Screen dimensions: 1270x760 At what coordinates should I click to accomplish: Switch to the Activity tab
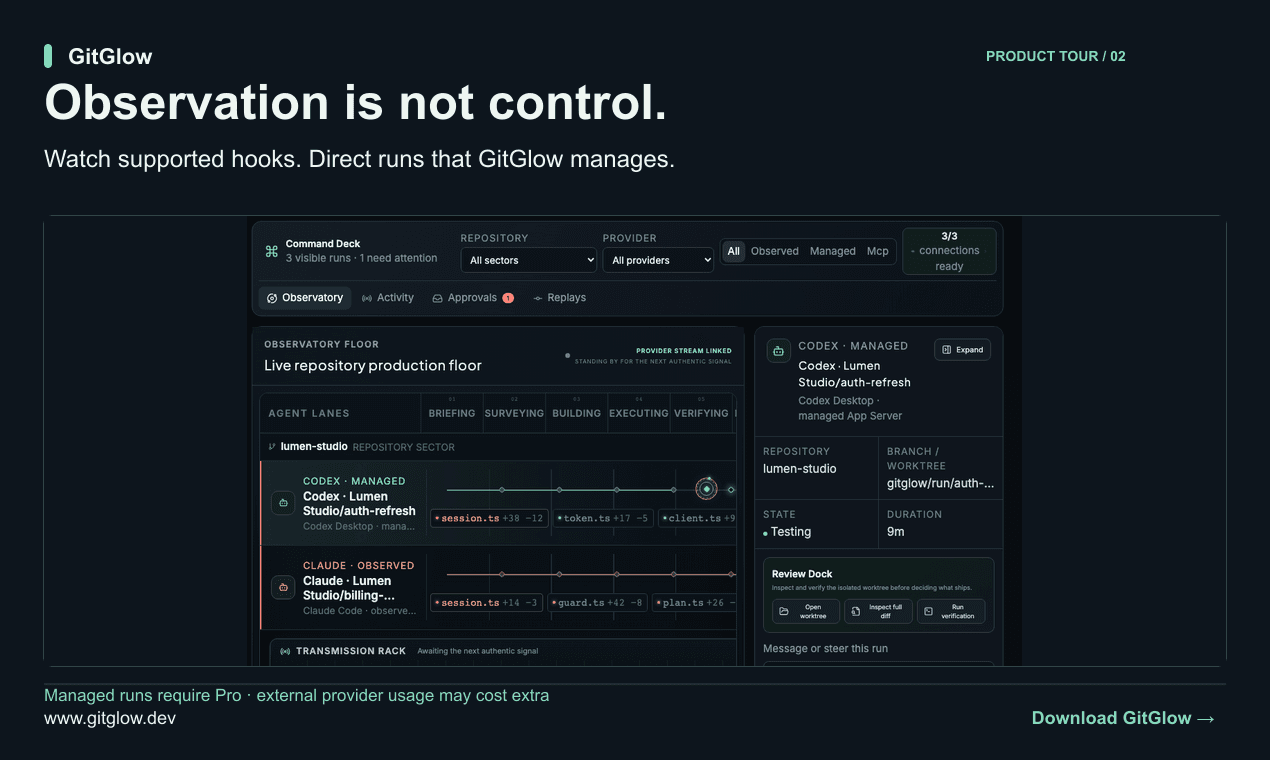(388, 298)
